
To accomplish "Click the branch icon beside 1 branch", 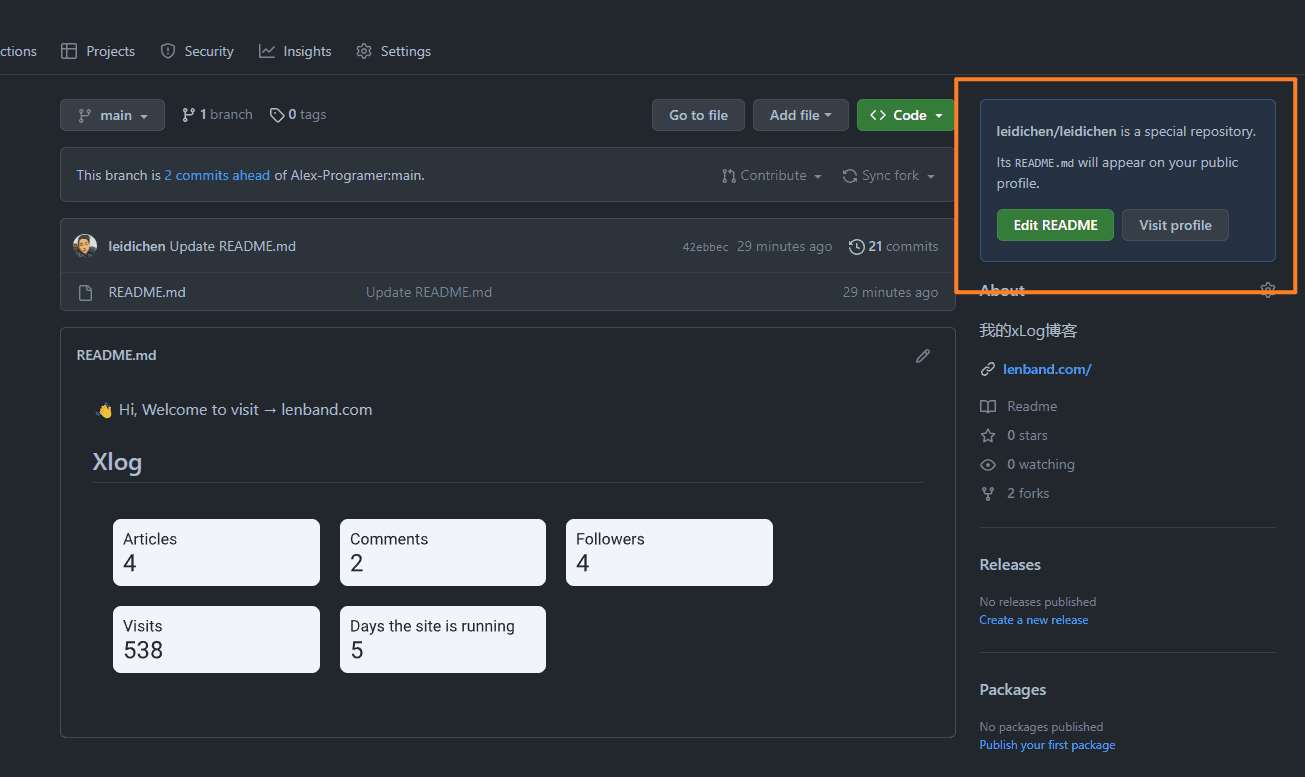I will 188,115.
